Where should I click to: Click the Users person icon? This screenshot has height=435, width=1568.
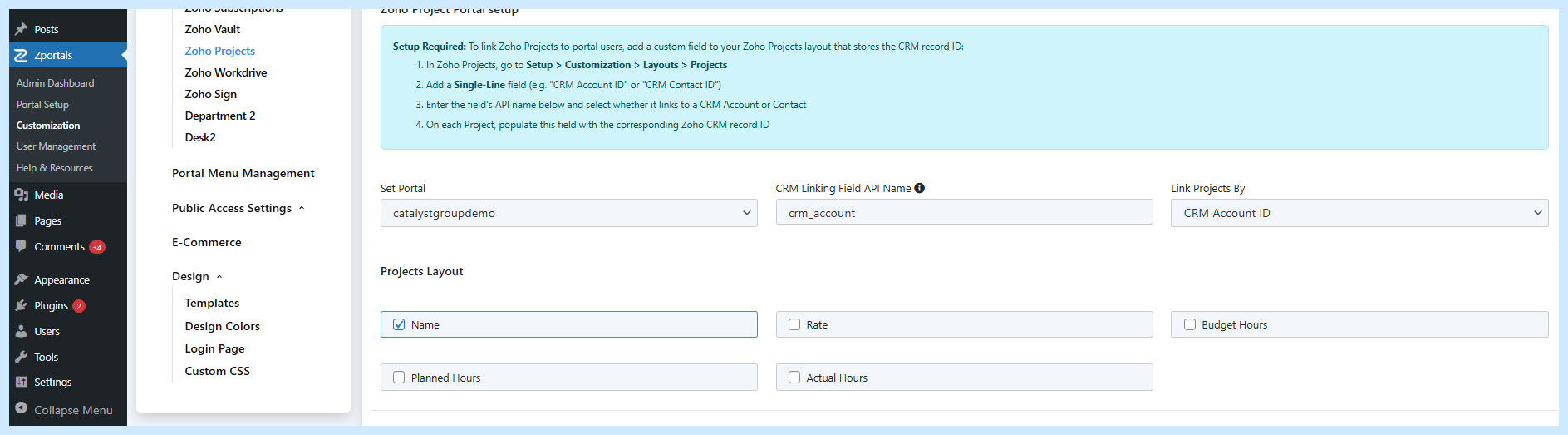(x=22, y=331)
